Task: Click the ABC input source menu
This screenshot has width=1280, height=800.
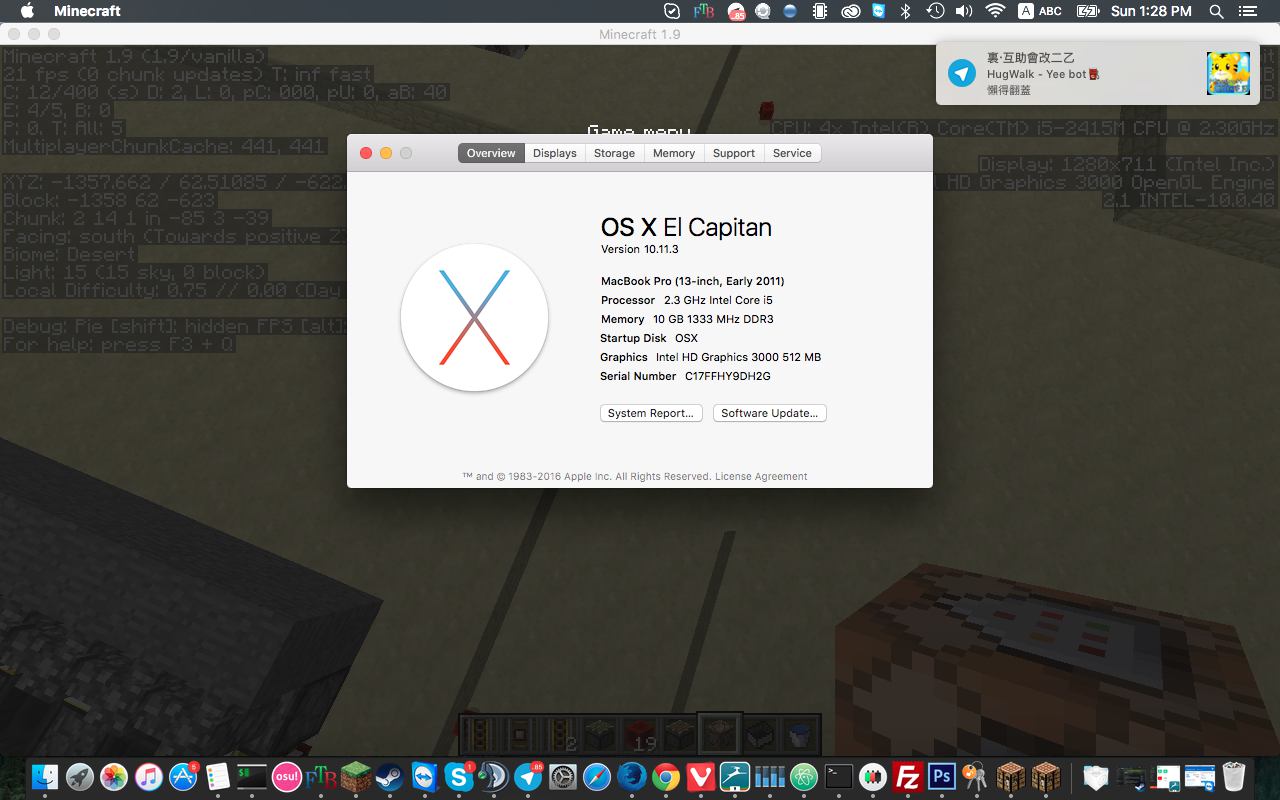Action: point(1040,11)
